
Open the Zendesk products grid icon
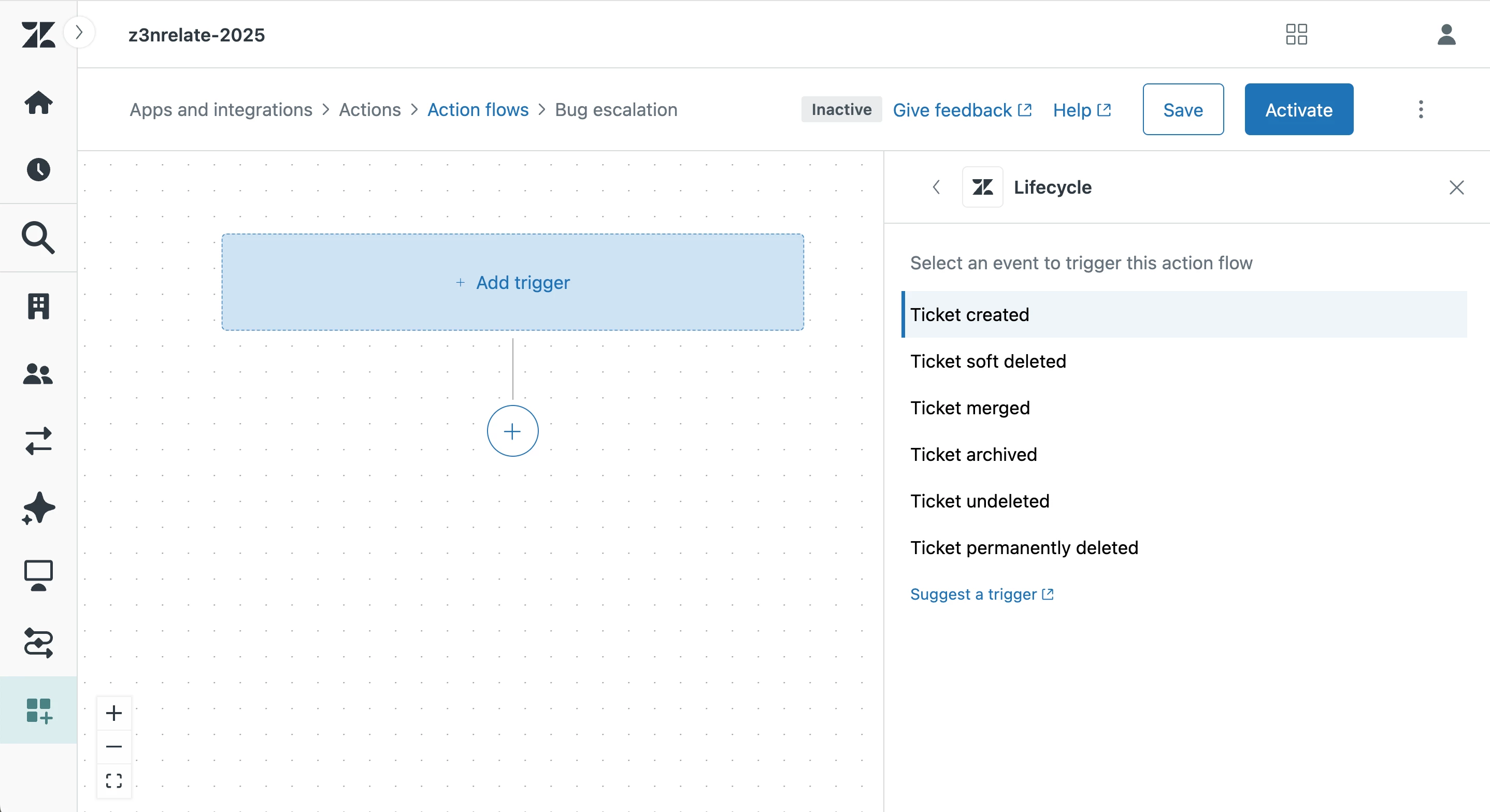[x=1296, y=34]
